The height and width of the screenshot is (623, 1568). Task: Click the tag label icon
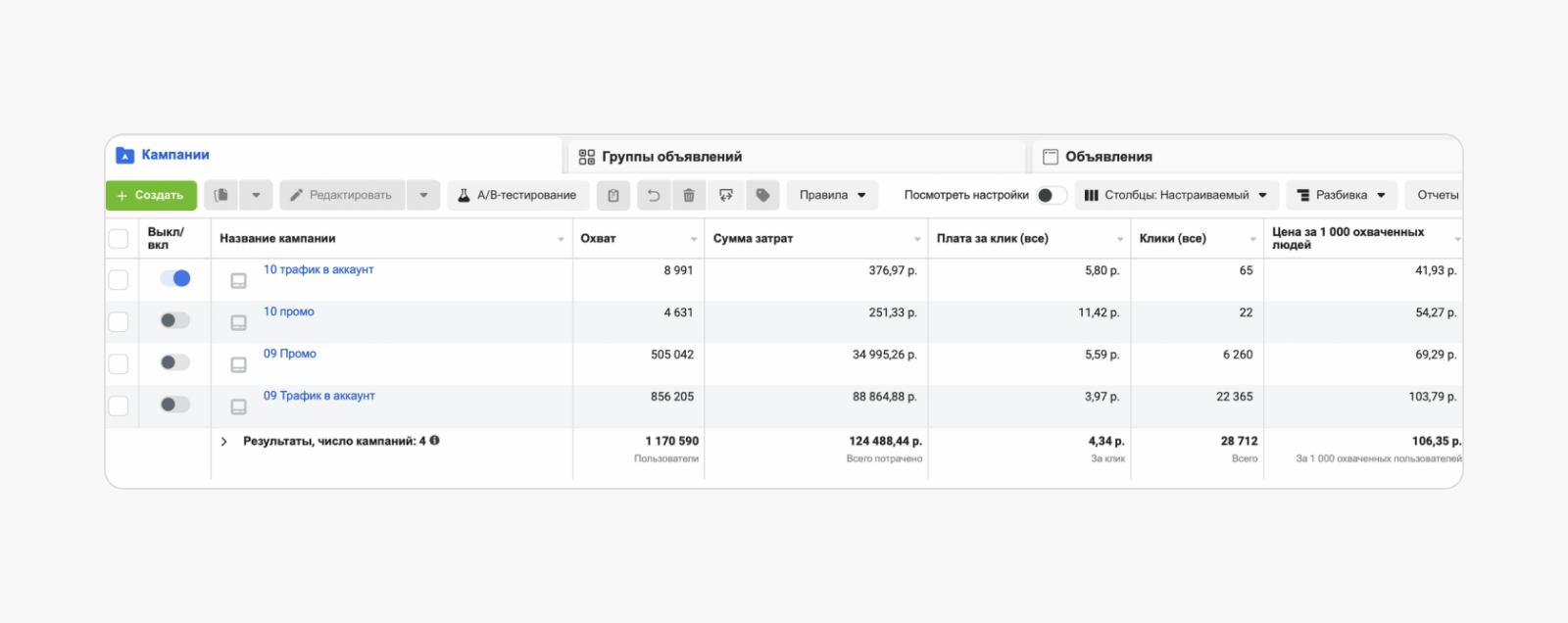762,195
